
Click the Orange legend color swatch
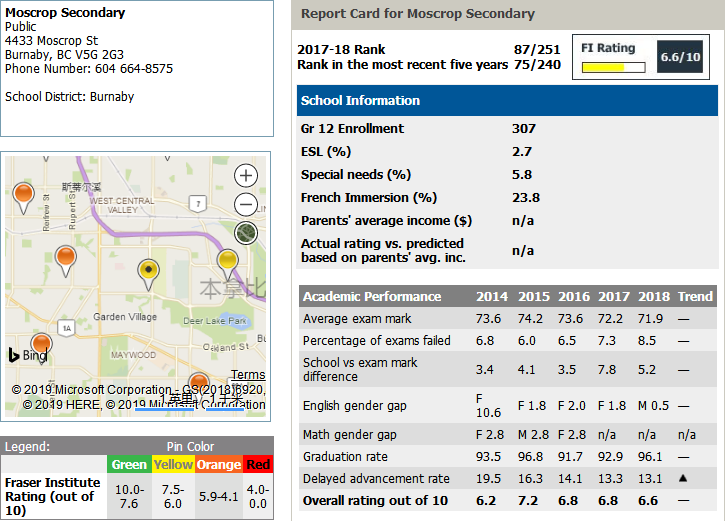click(x=218, y=464)
